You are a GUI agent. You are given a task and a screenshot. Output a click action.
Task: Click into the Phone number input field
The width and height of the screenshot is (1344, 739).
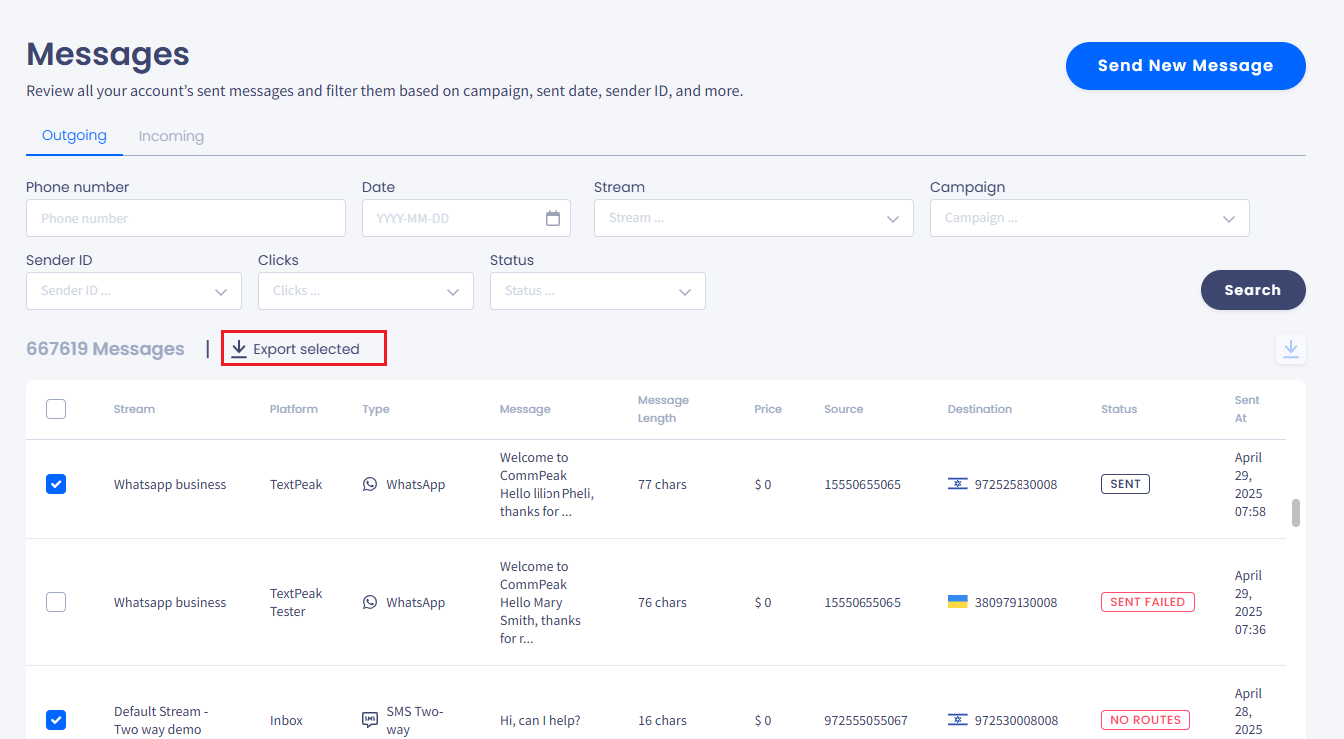click(186, 218)
